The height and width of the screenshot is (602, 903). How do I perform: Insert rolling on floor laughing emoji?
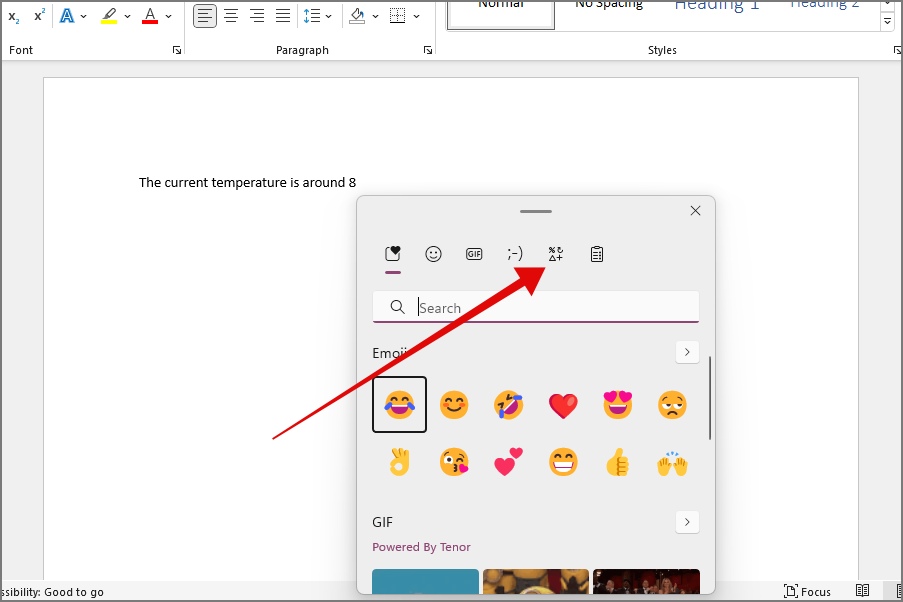point(509,404)
